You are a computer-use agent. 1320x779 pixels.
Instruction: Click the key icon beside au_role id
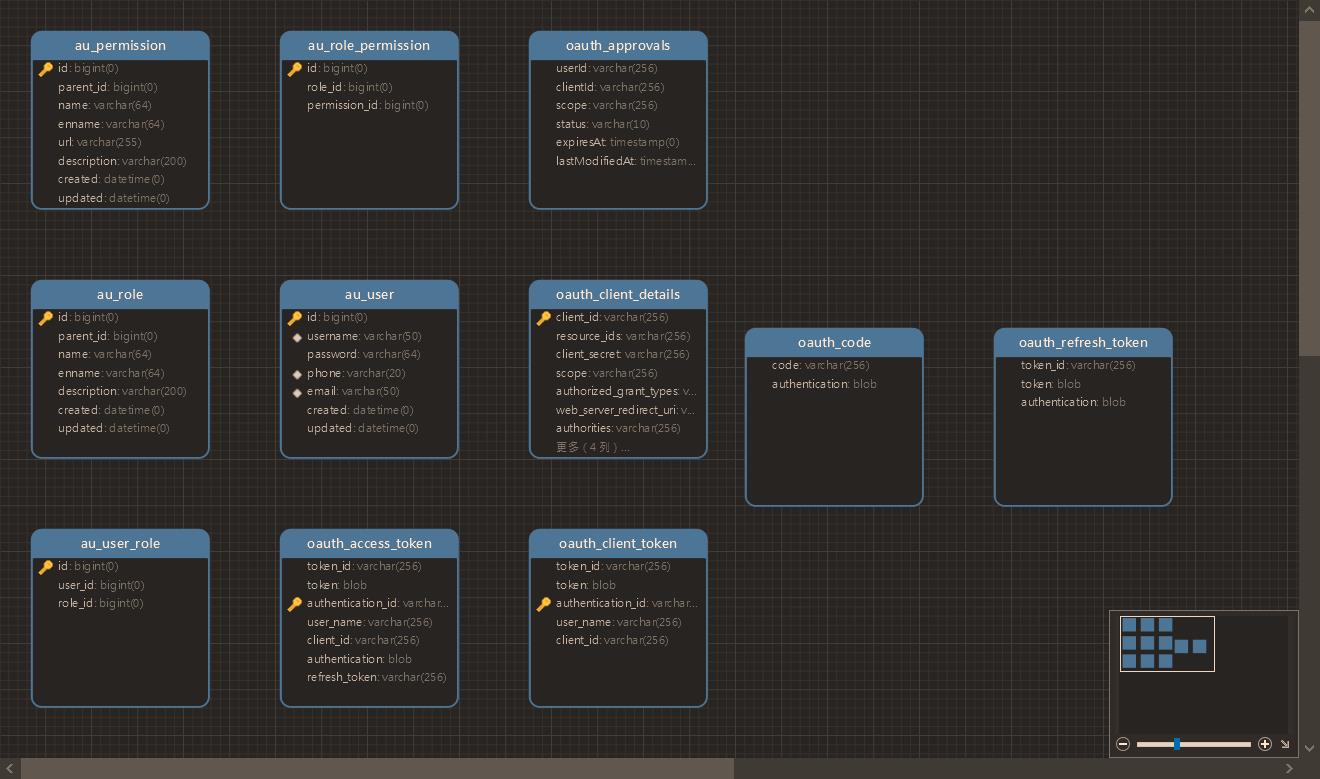(x=46, y=318)
